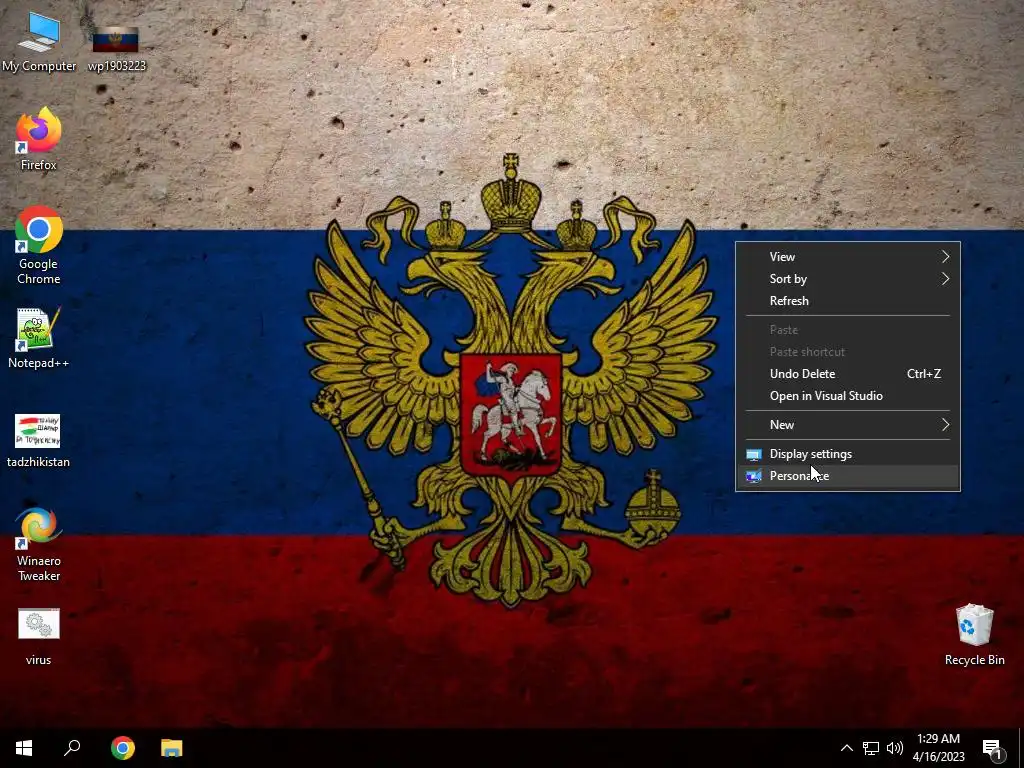
Task: Click the Show desktop strip at the right end of the taskbar
Action: [x=1021, y=748]
